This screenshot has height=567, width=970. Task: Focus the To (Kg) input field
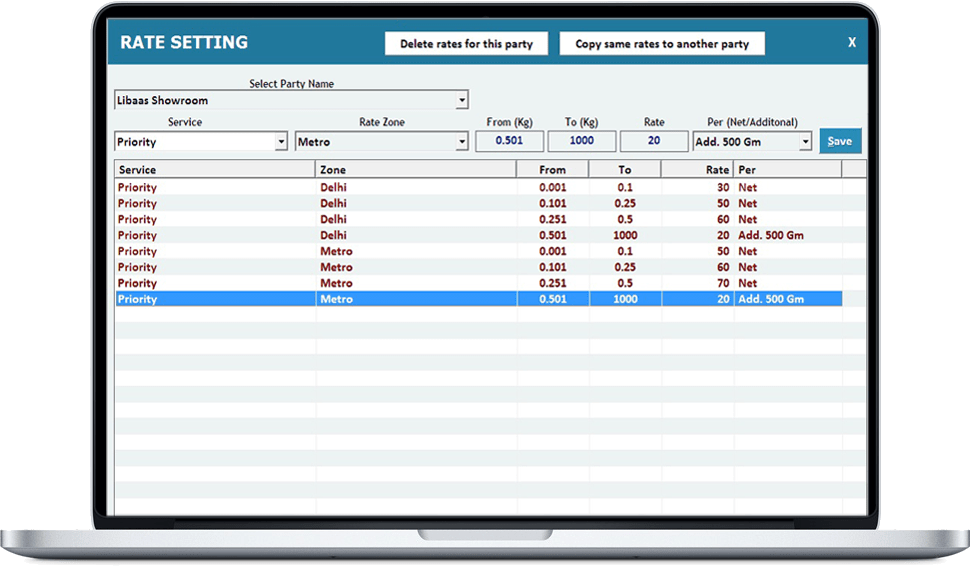pos(582,141)
